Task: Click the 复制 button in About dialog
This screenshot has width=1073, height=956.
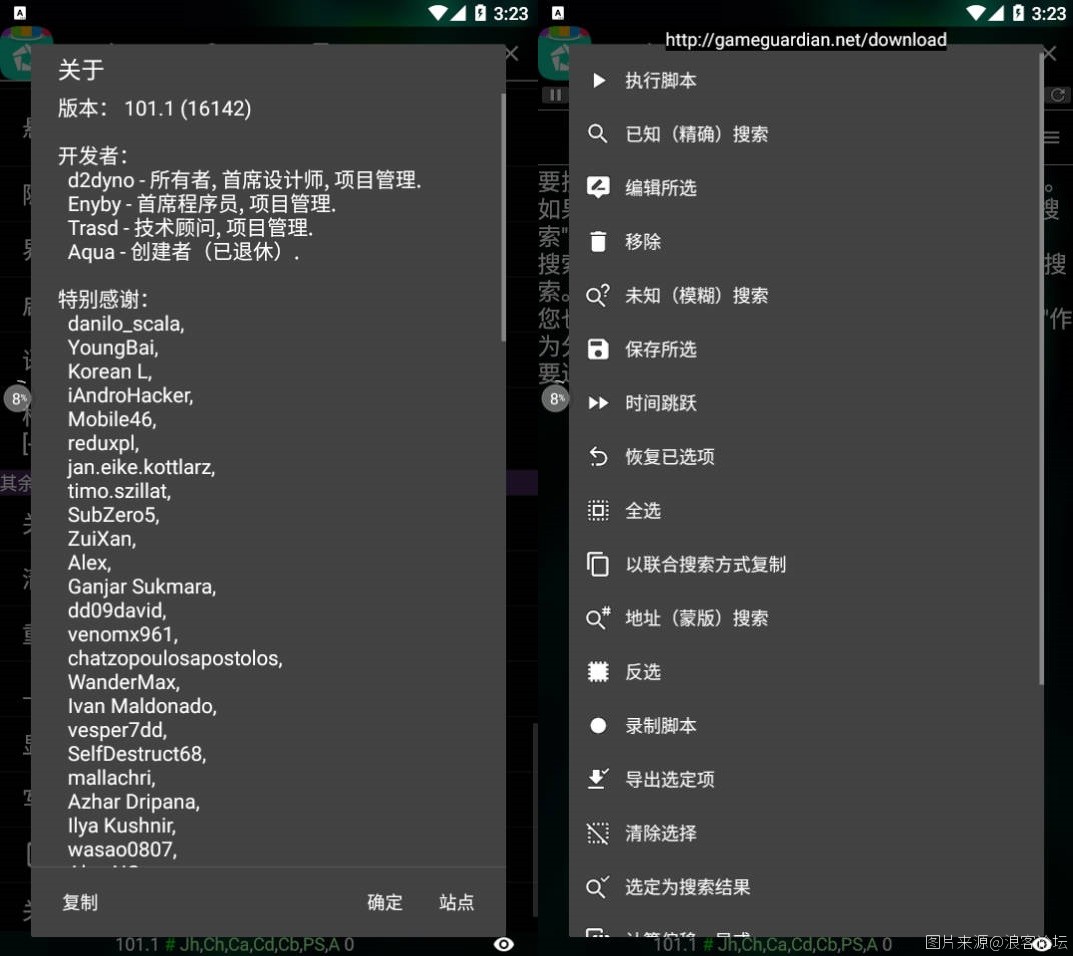Action: (x=80, y=902)
